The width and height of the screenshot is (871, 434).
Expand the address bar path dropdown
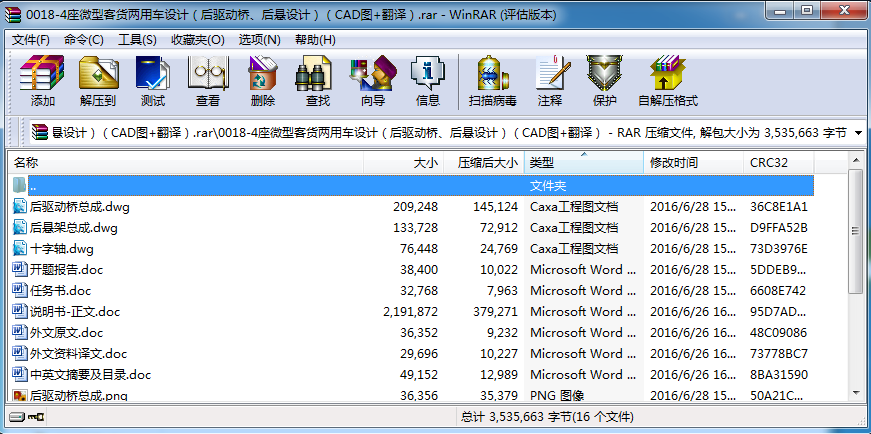(x=858, y=133)
